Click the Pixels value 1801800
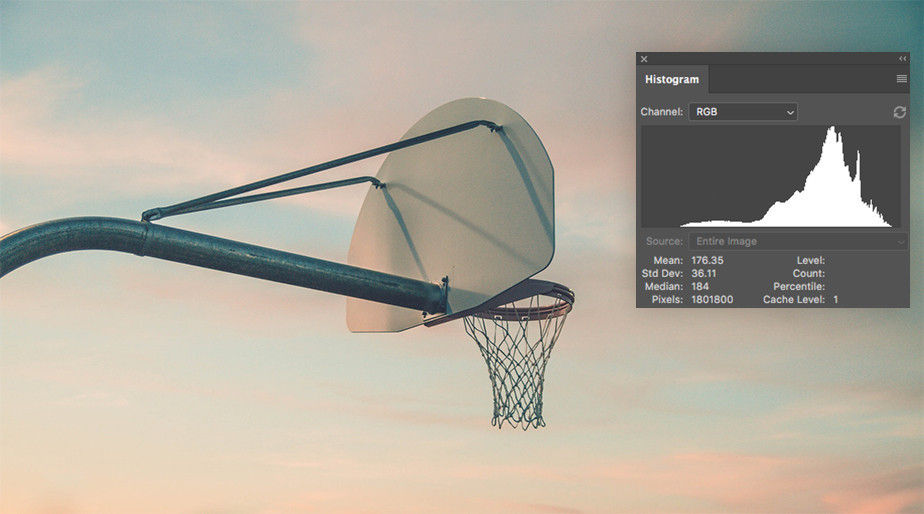The width and height of the screenshot is (924, 514). pyautogui.click(x=712, y=299)
